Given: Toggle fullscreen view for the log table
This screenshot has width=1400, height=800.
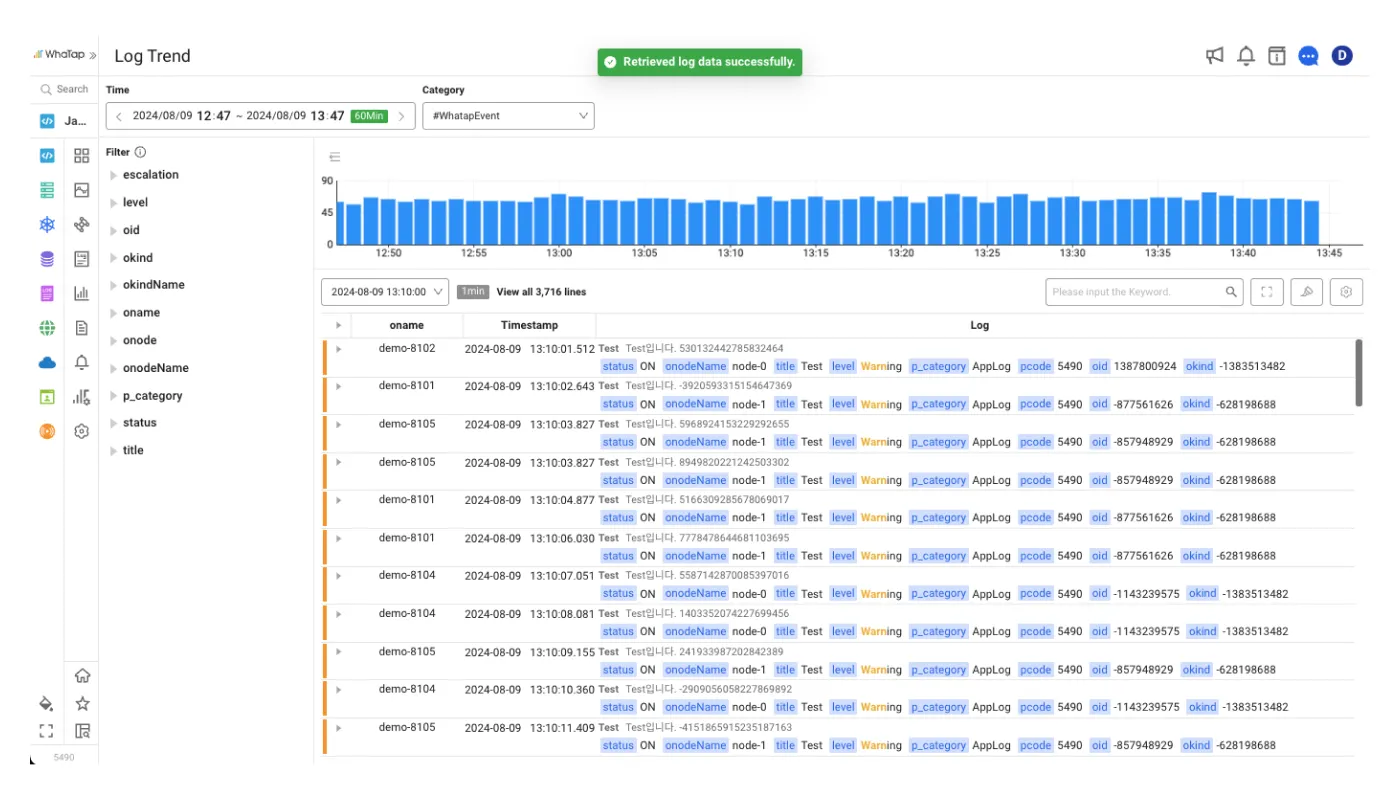Looking at the screenshot, I should click(1267, 292).
